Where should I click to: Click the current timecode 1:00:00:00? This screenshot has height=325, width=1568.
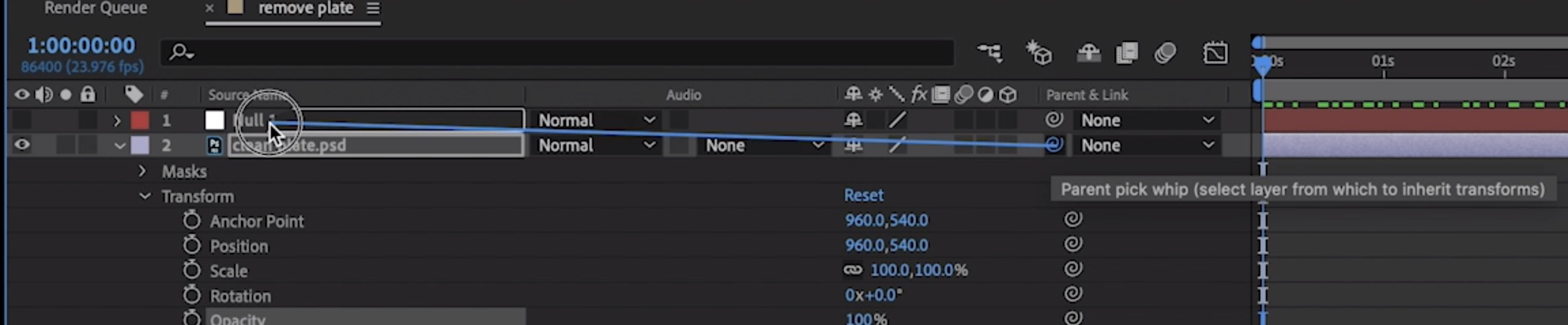(x=81, y=46)
